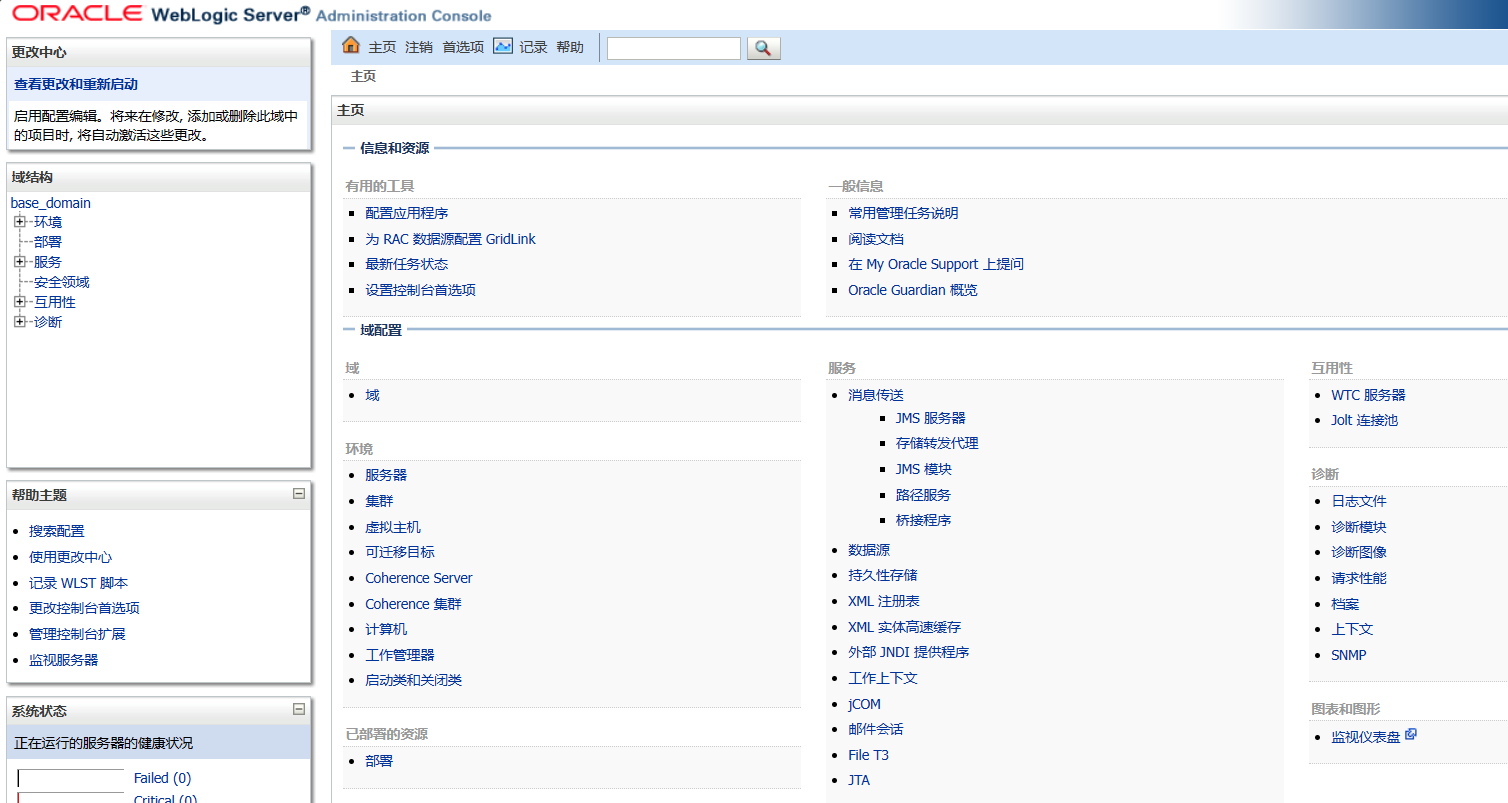The height and width of the screenshot is (803, 1508).
Task: Open 部署 in the domain structure tree
Action: (48, 242)
